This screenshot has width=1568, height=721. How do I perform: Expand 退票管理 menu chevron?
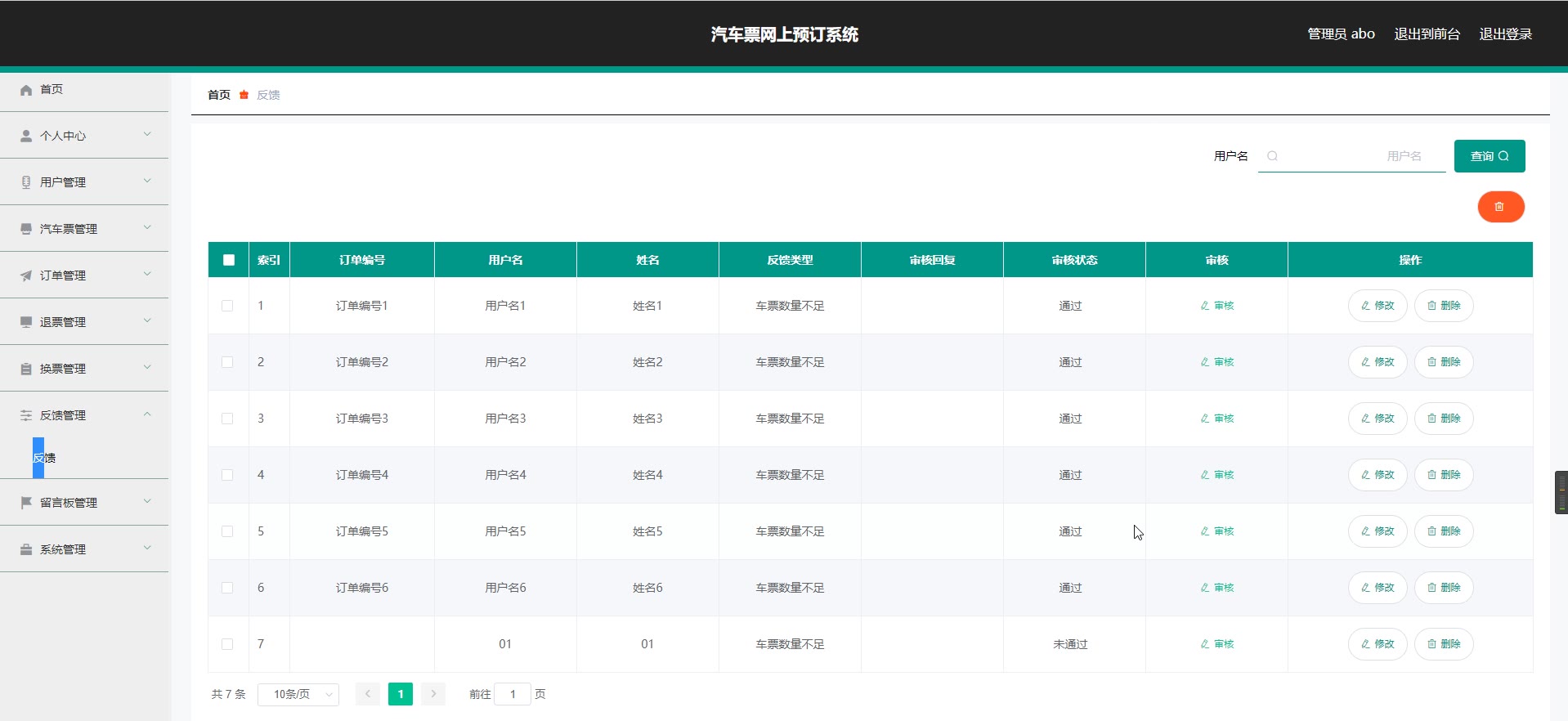[147, 320]
